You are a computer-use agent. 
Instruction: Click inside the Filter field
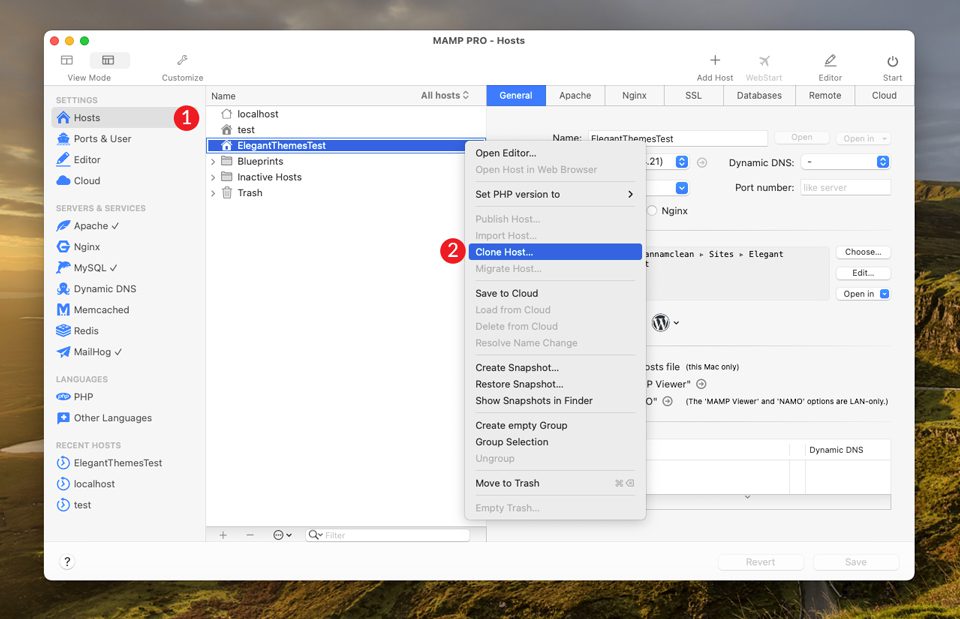[x=390, y=534]
